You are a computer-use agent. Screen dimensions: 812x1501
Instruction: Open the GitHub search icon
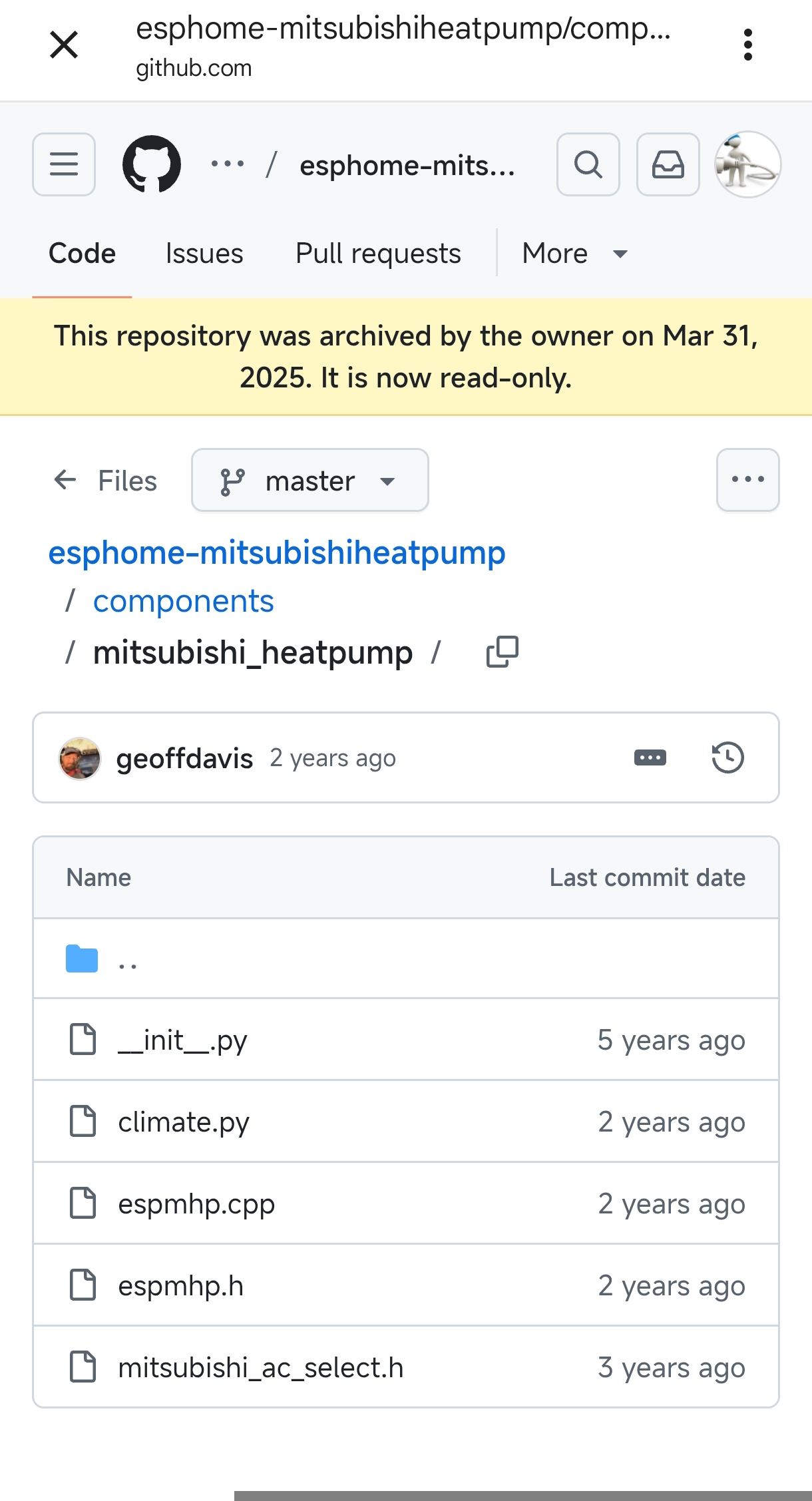[x=588, y=164]
